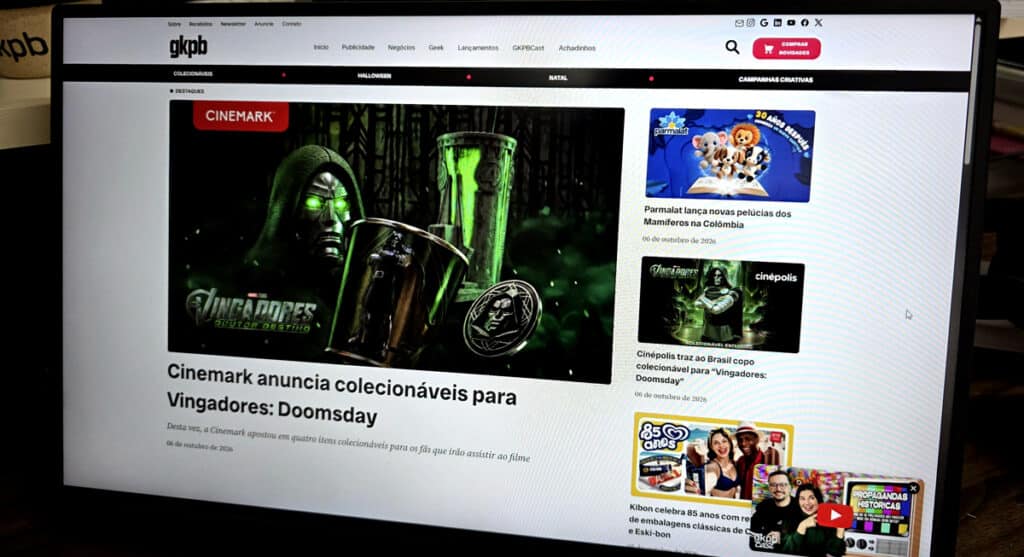This screenshot has width=1024, height=557.
Task: Open the X (Twitter) icon in the header
Action: (x=818, y=23)
